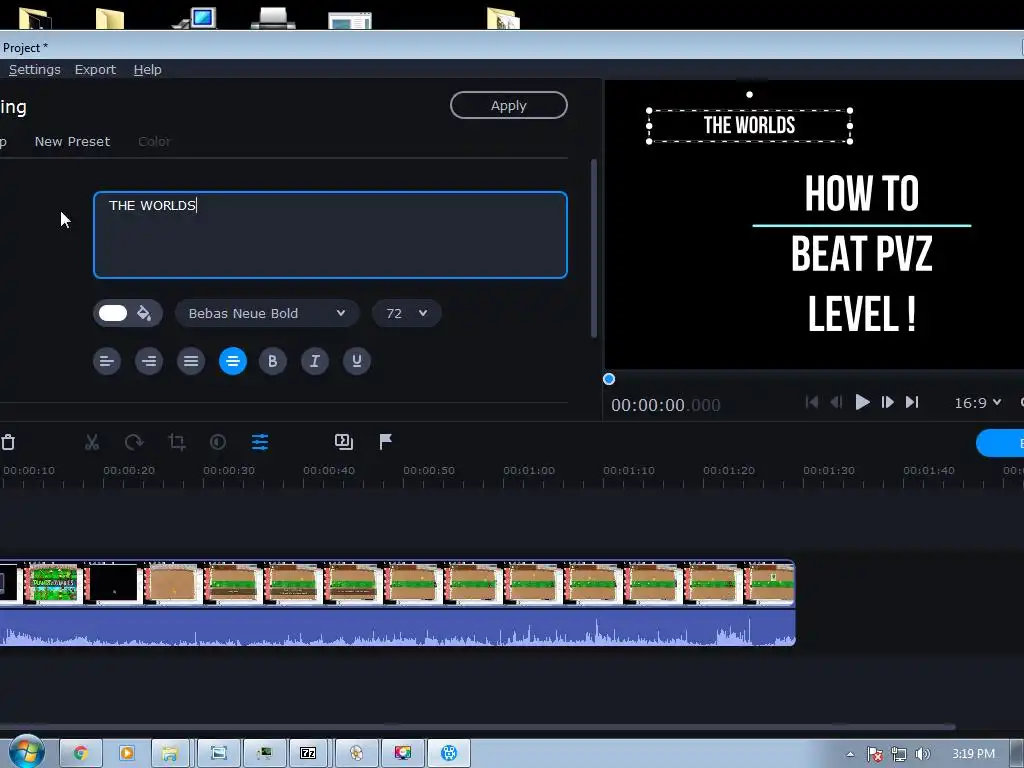Align text to the right
This screenshot has height=768, width=1024.
[x=149, y=361]
